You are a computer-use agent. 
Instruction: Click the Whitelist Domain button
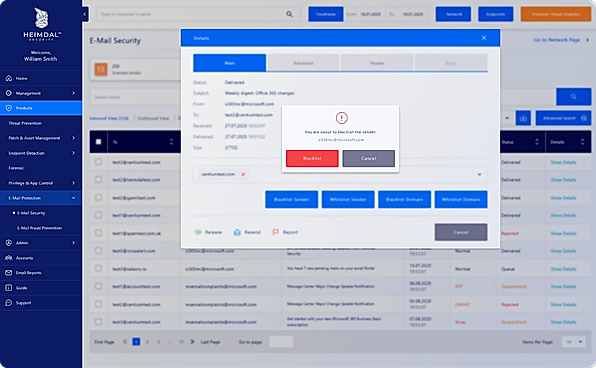pos(461,199)
